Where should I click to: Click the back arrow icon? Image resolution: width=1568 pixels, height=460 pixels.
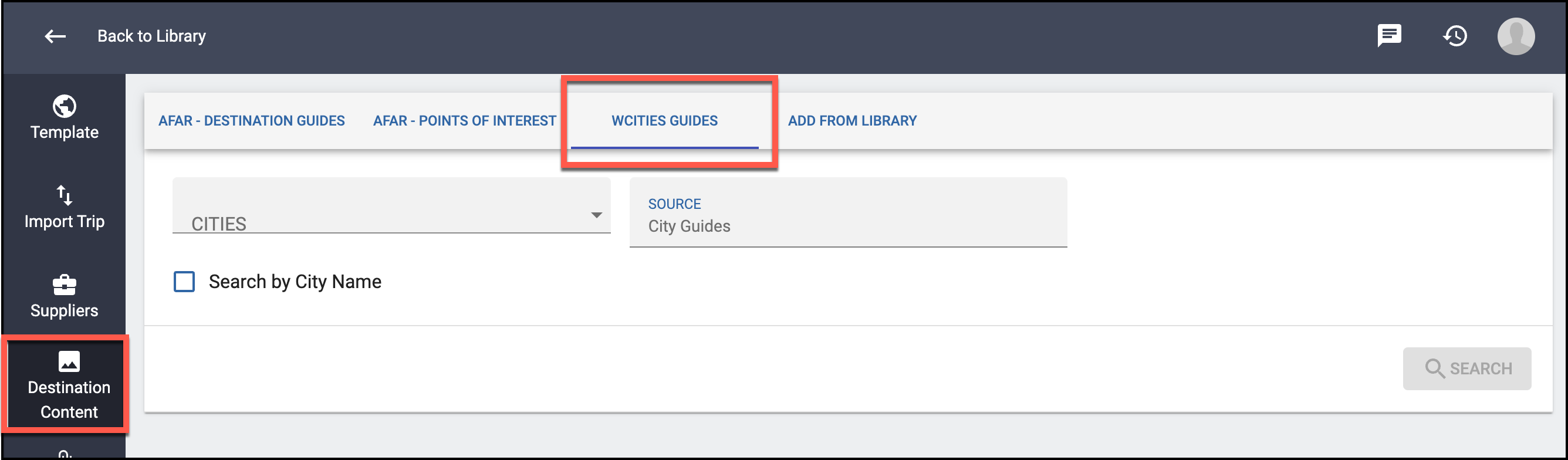pyautogui.click(x=55, y=36)
